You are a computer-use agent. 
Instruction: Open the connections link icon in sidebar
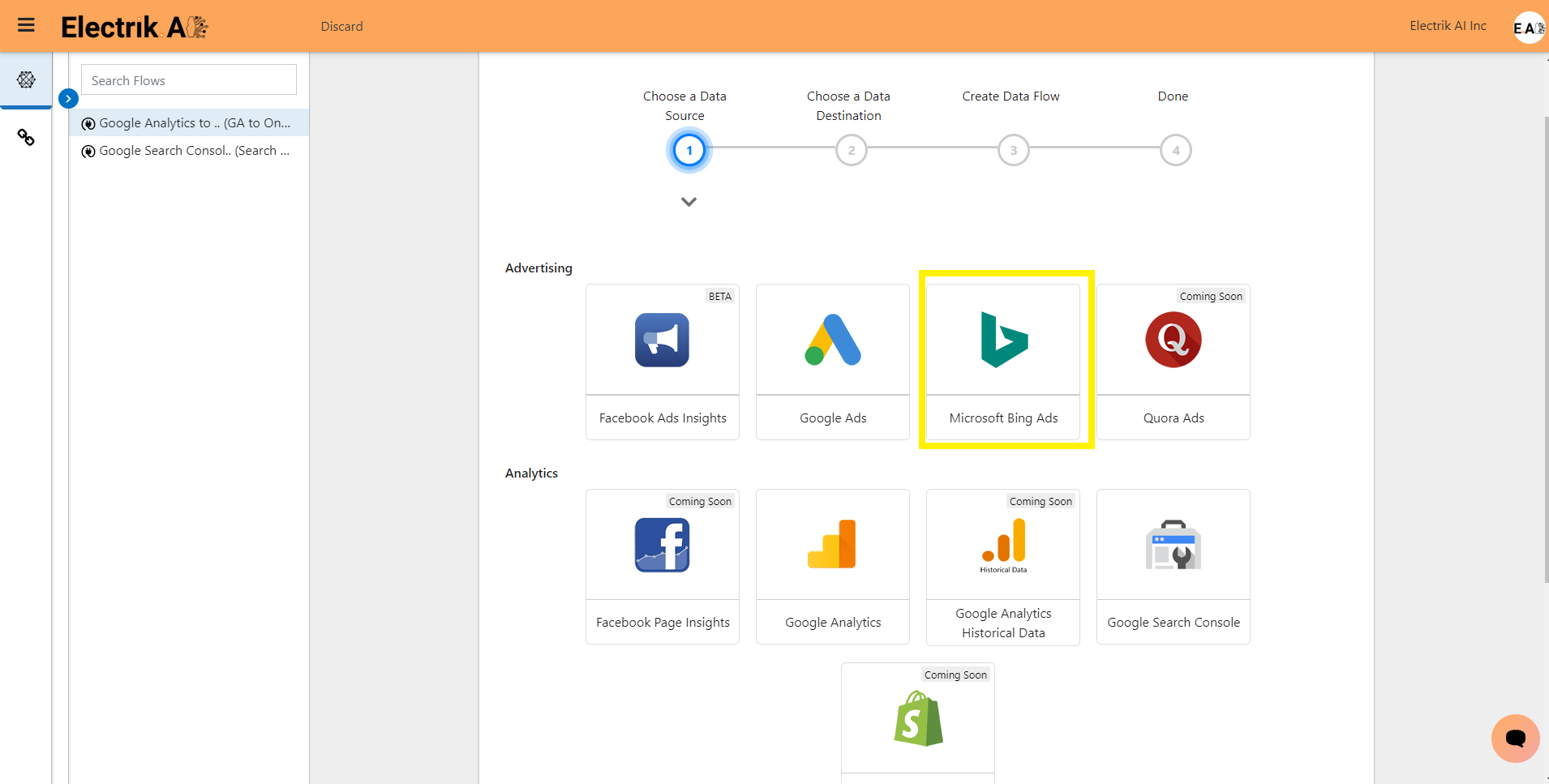point(26,138)
